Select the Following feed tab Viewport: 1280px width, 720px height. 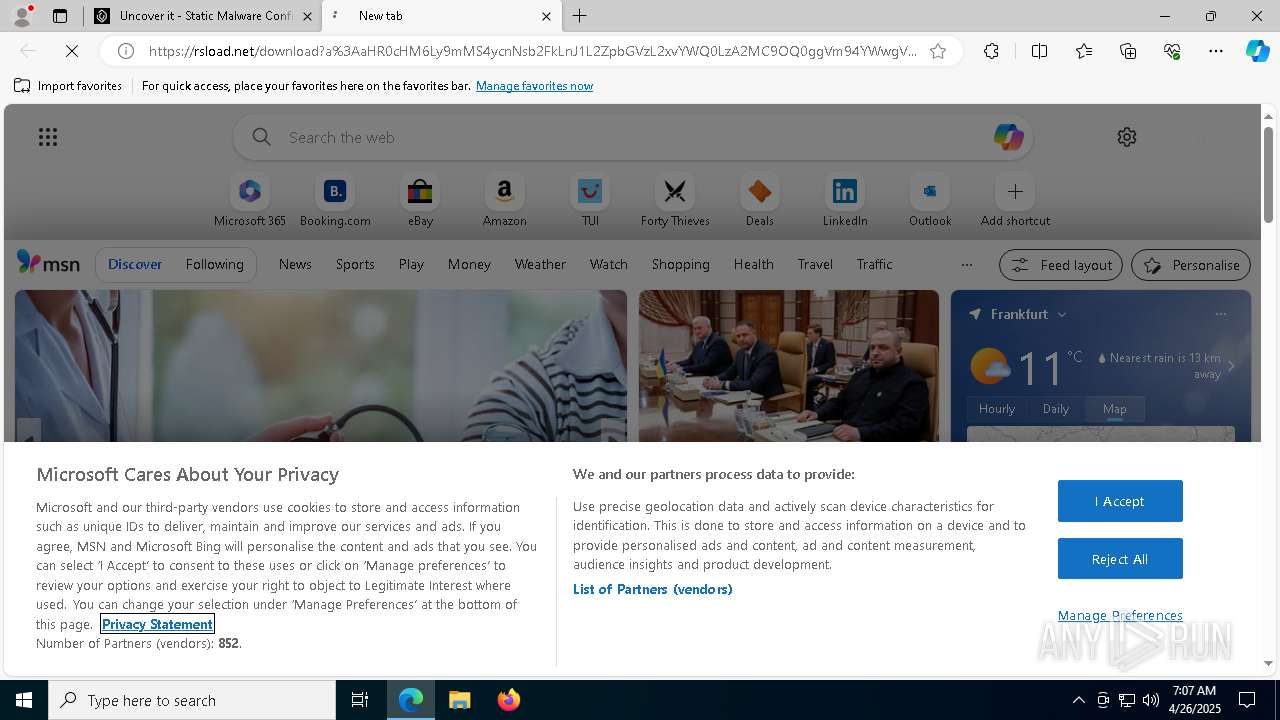(214, 265)
